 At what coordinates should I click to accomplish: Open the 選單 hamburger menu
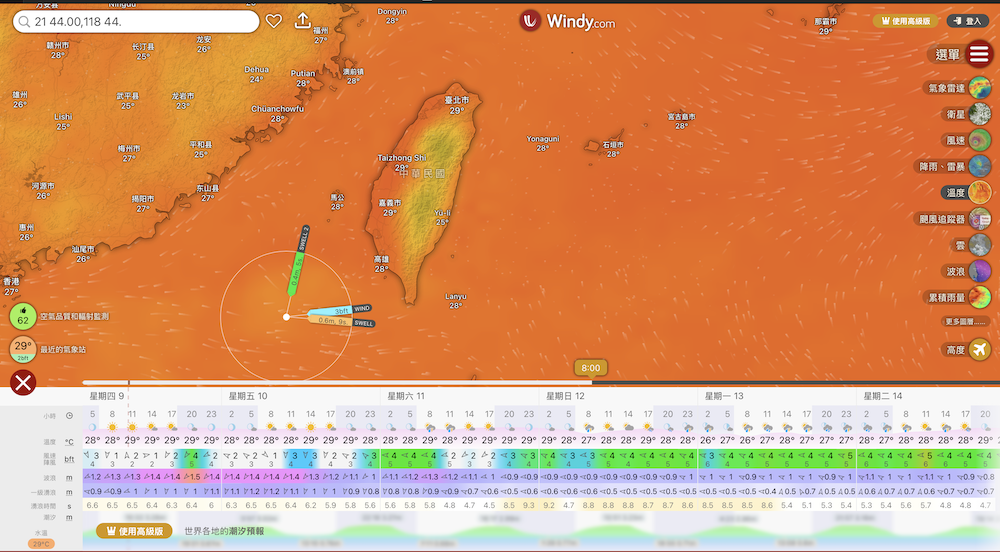coord(979,54)
